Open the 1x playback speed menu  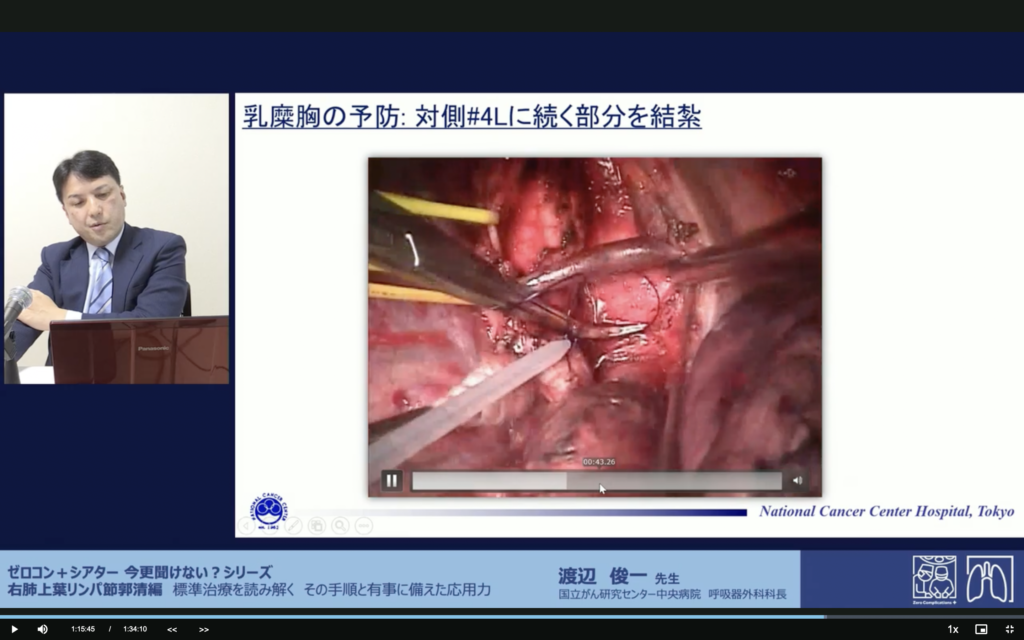click(x=953, y=629)
